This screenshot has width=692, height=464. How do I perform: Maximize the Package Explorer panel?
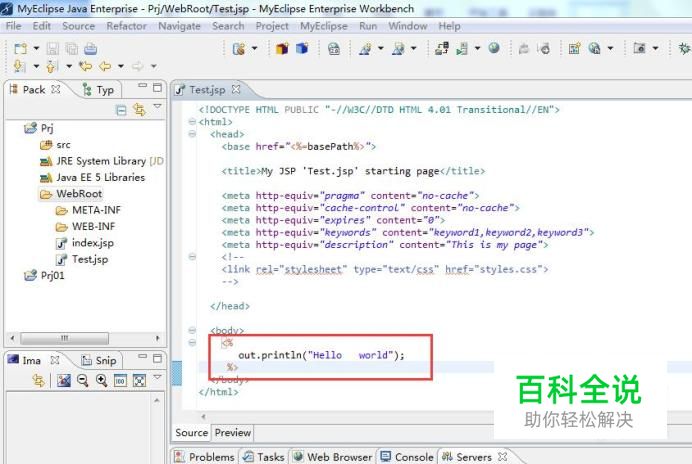[x=158, y=87]
